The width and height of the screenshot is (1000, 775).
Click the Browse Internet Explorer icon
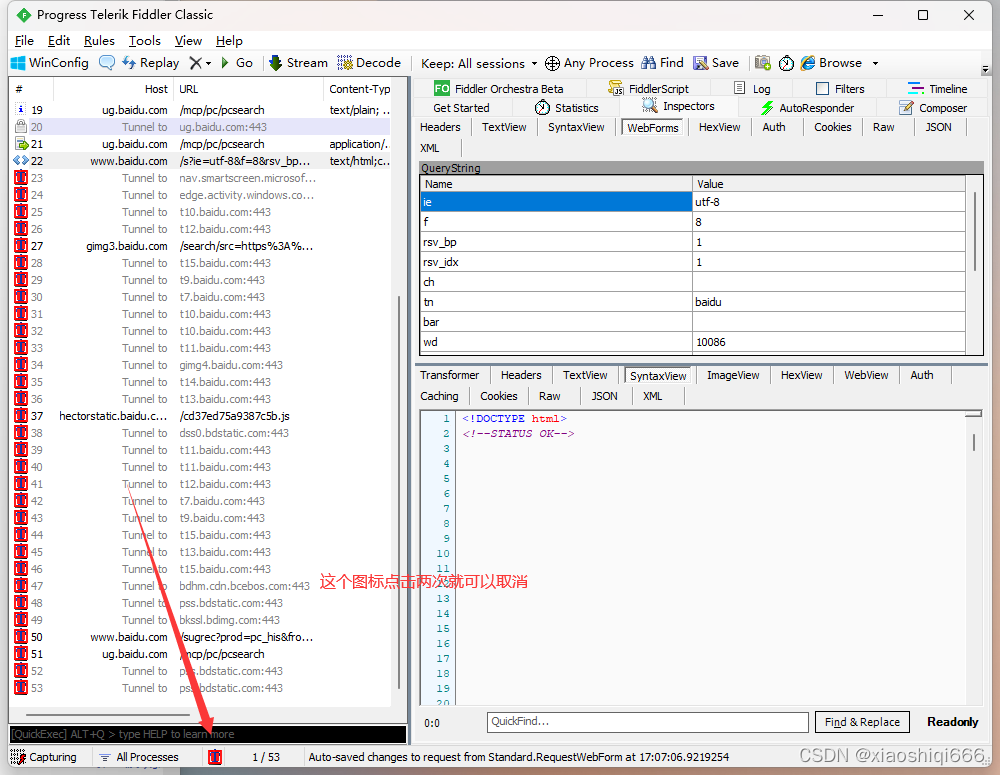[808, 63]
